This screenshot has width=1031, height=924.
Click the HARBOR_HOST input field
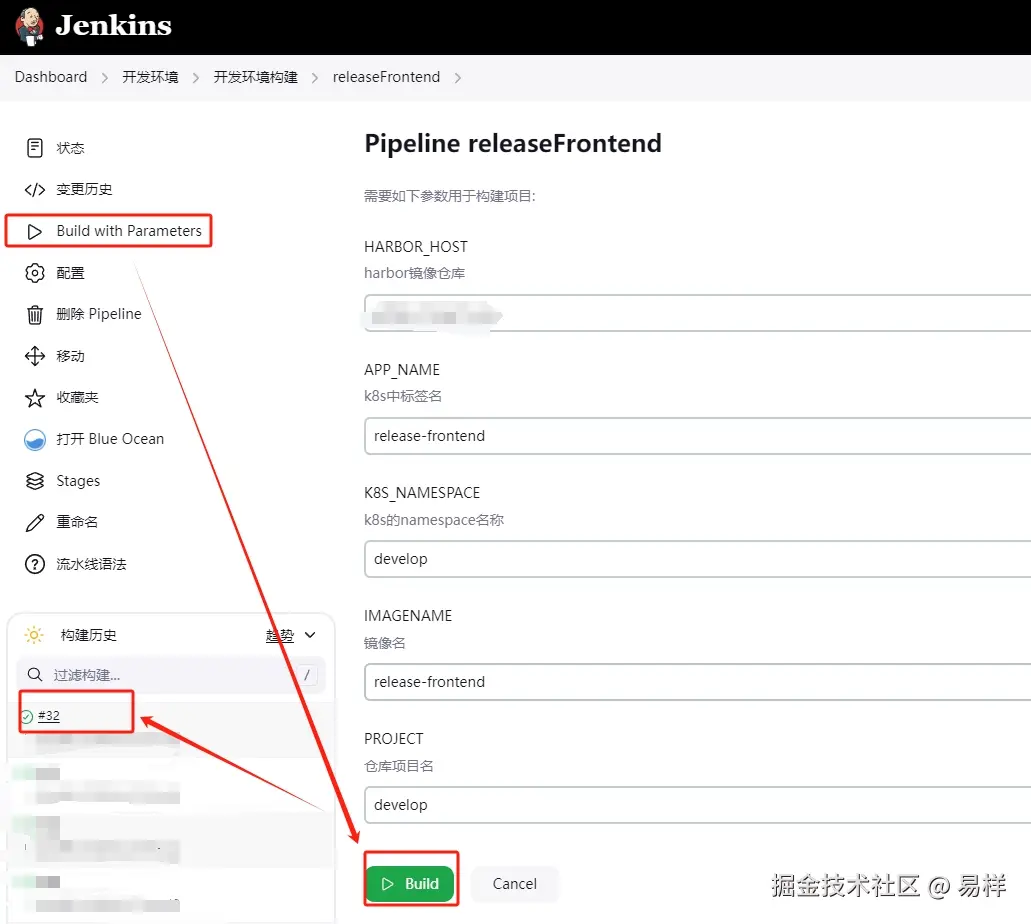[x=698, y=313]
